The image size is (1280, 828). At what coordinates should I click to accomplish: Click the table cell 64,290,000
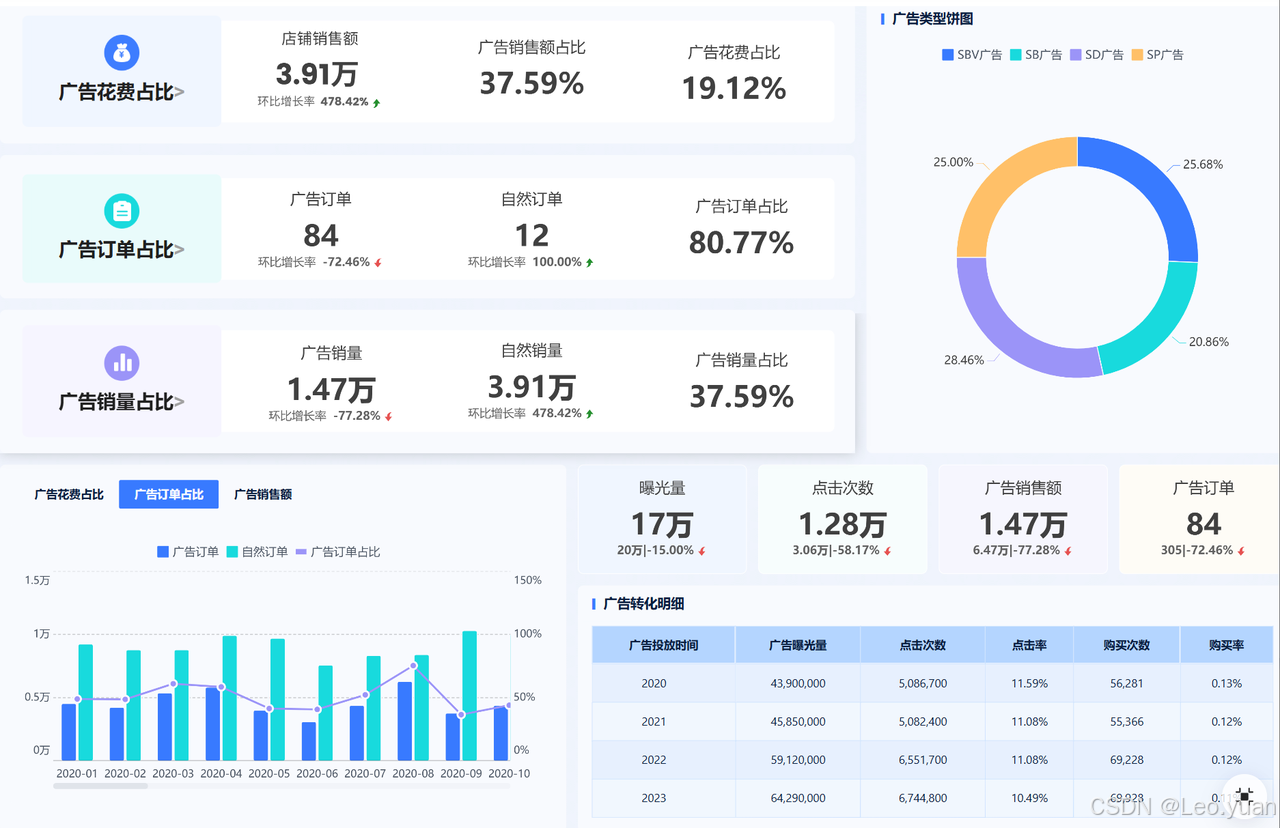click(798, 798)
